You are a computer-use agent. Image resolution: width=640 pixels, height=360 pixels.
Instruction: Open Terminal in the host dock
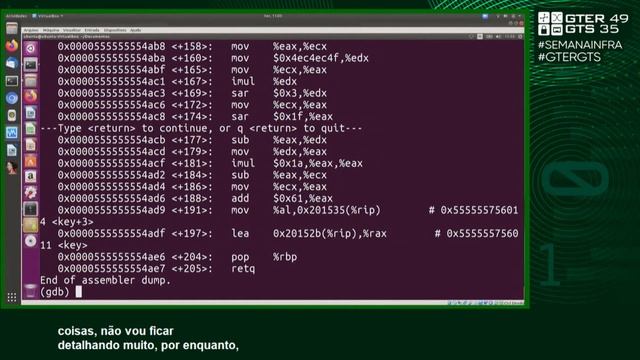click(11, 81)
